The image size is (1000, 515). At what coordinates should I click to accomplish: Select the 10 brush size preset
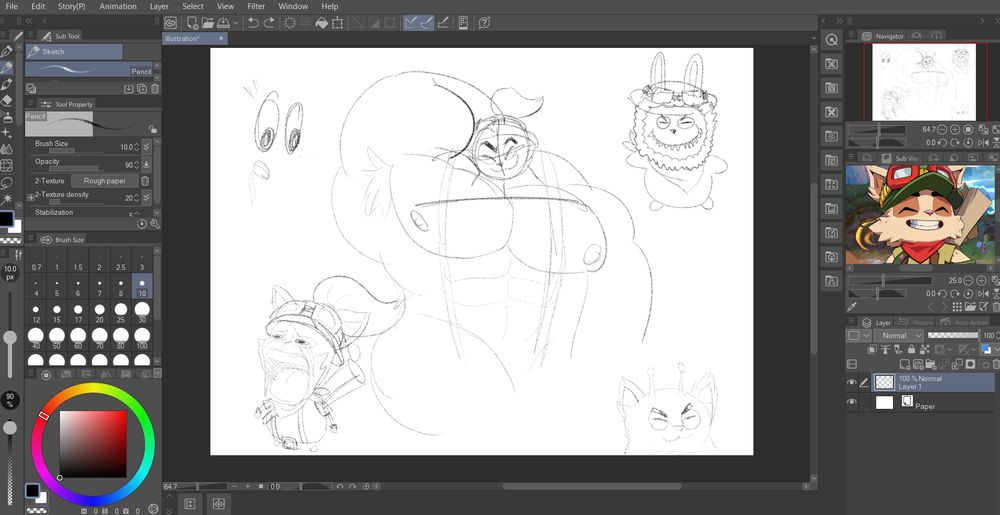[x=142, y=287]
